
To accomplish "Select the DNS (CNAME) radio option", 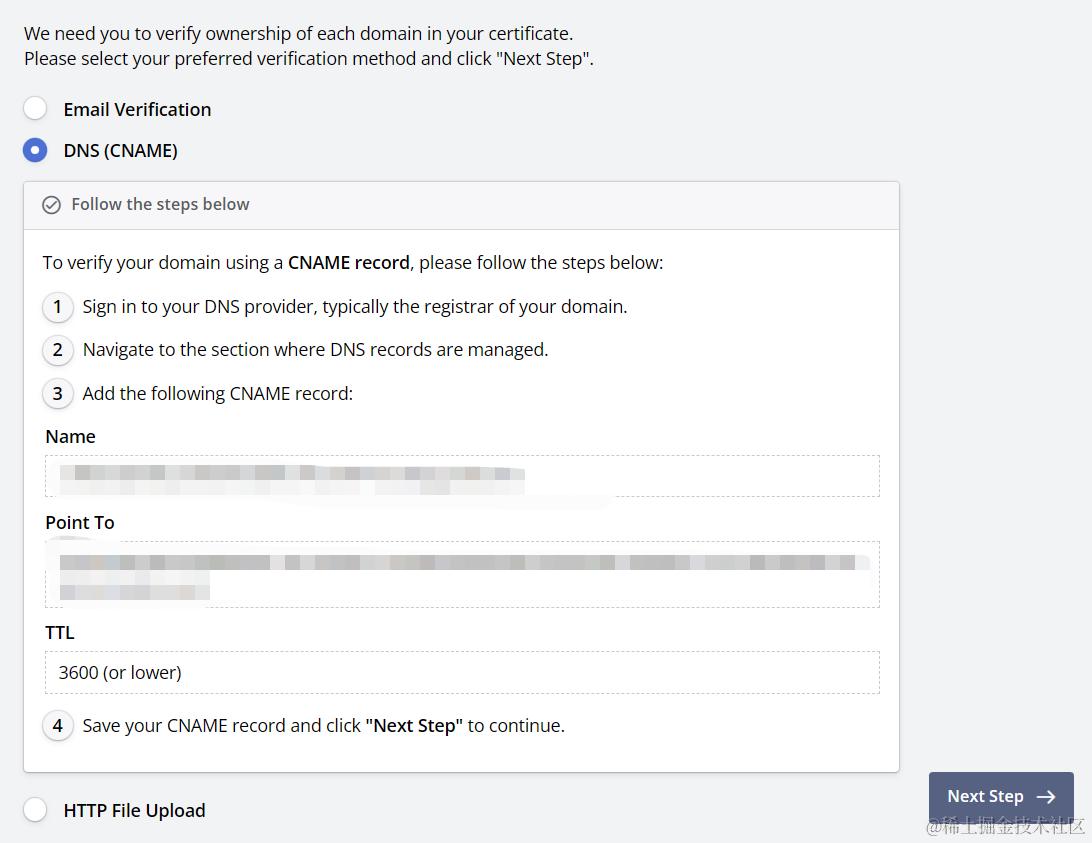I will 35,150.
